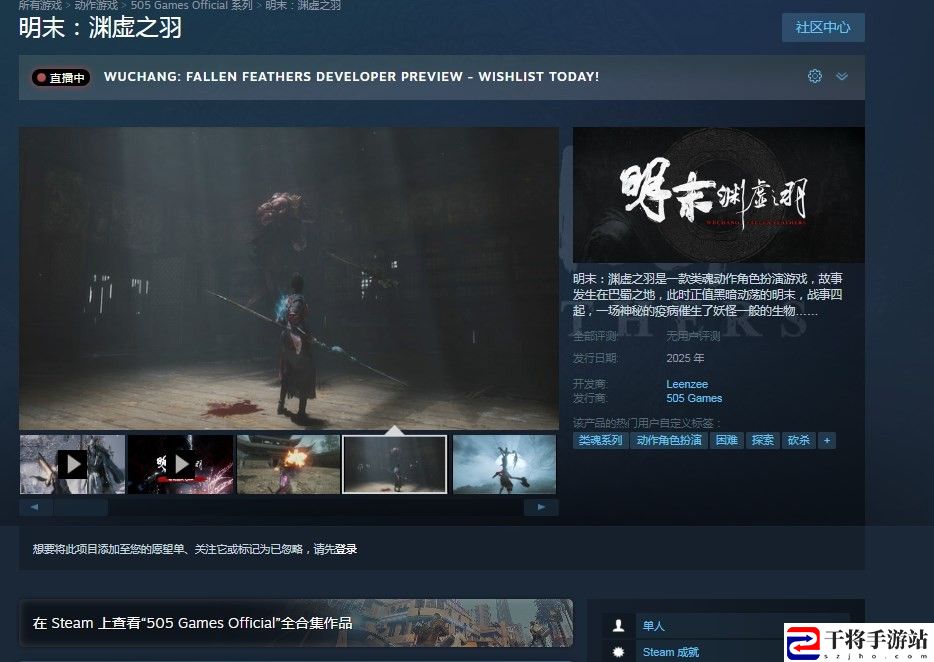Image resolution: width=934 pixels, height=662 pixels.
Task: Go to 505 Games Official 系列 breadcrumb
Action: click(x=191, y=5)
